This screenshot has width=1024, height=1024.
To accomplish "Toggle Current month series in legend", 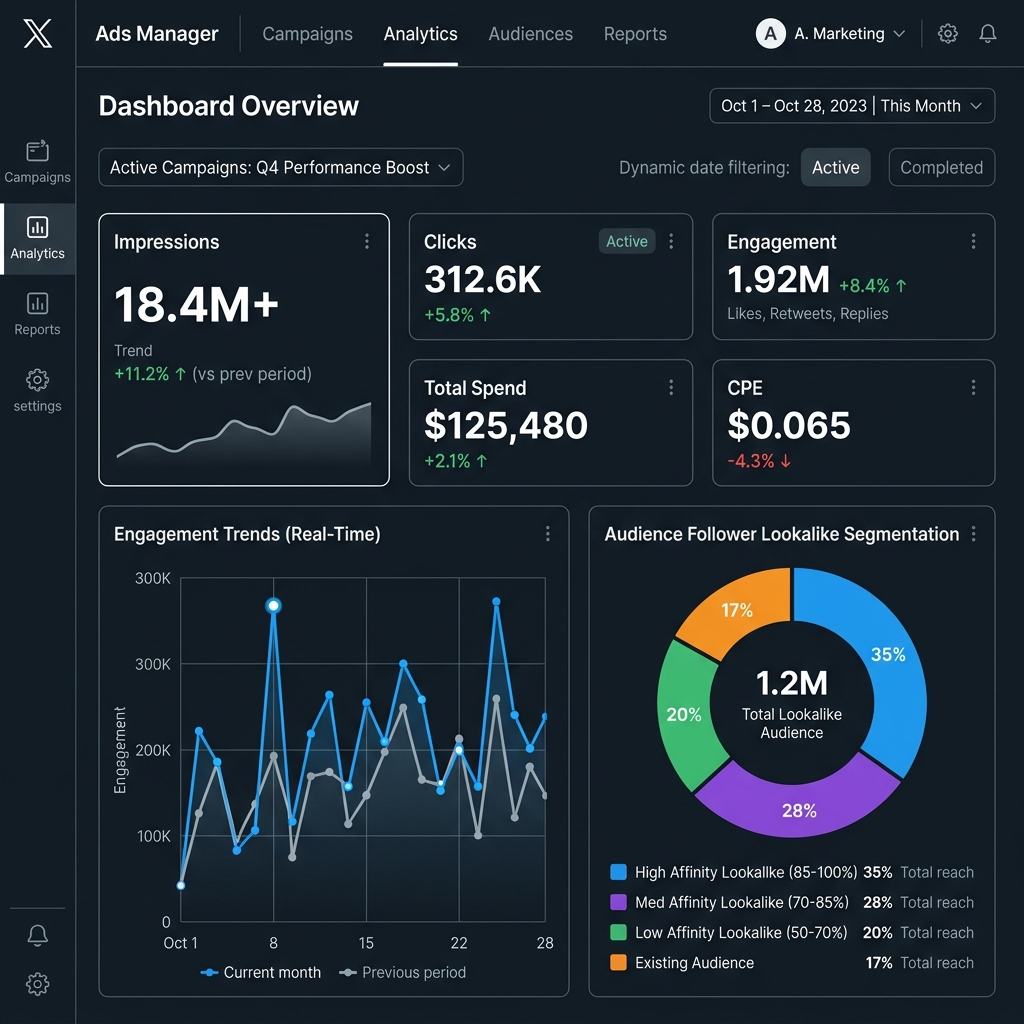I will [x=261, y=972].
